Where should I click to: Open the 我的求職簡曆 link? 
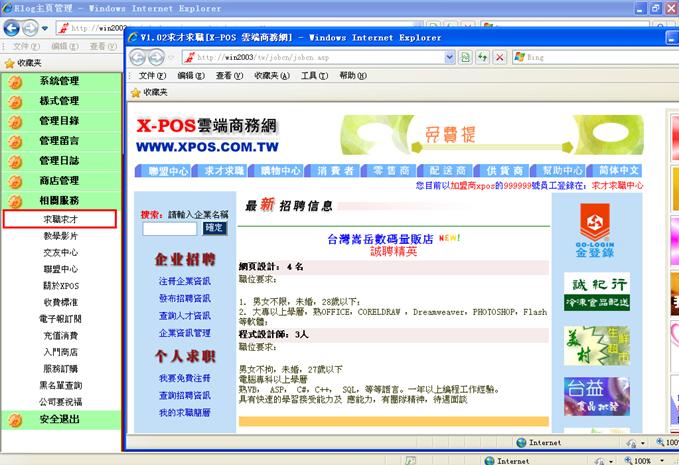[184, 413]
